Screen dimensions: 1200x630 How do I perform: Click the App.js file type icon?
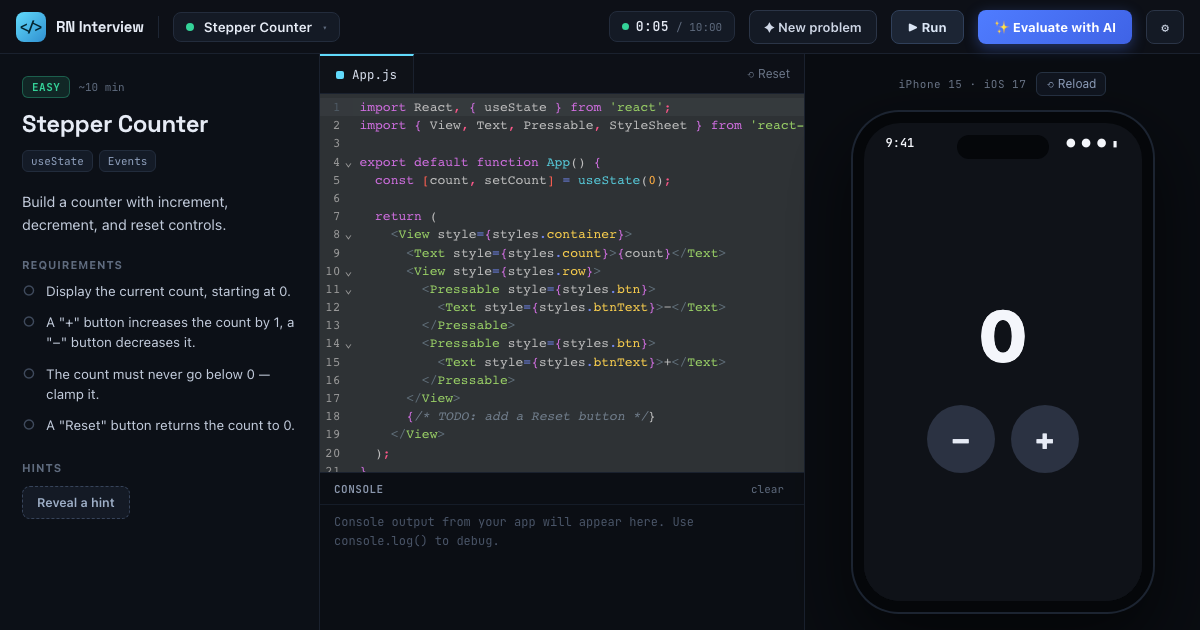(x=340, y=75)
